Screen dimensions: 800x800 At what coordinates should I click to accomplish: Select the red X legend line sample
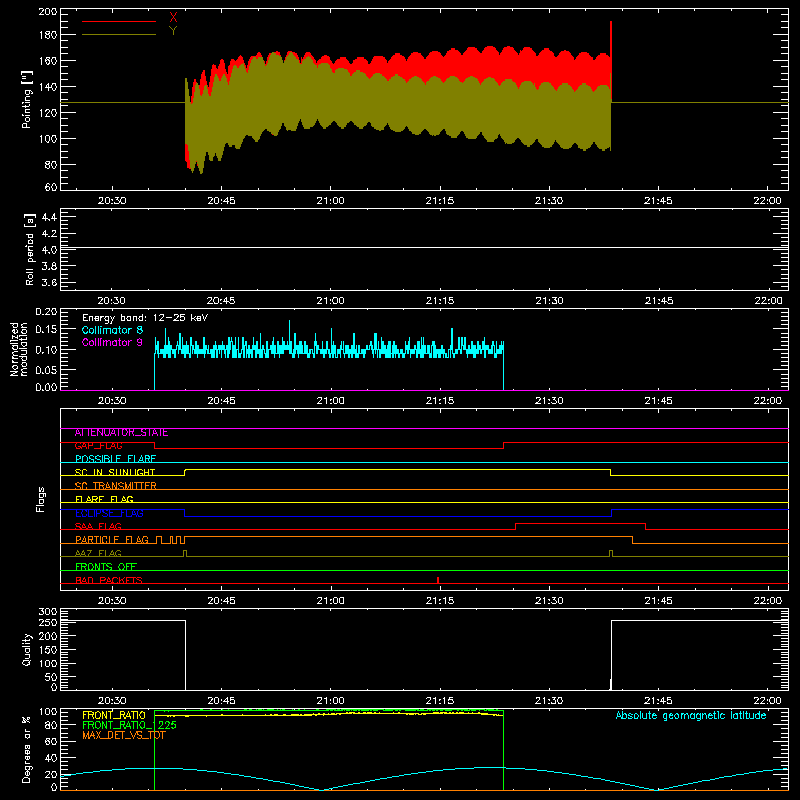point(119,21)
